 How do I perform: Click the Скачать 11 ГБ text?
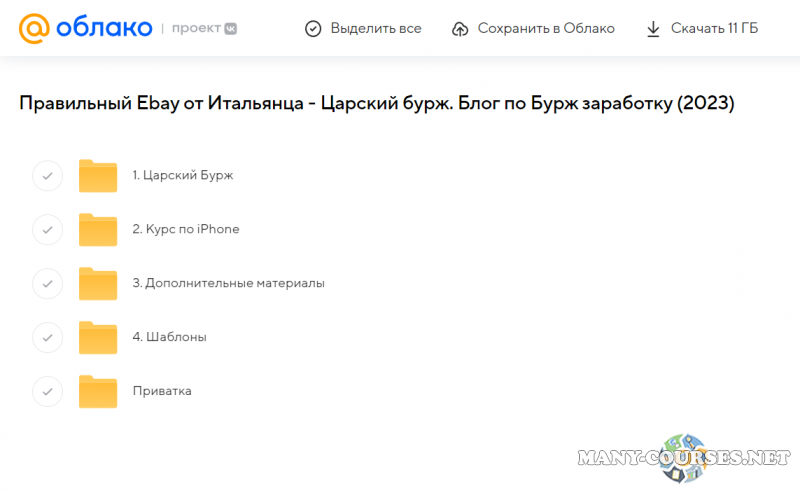click(x=714, y=29)
